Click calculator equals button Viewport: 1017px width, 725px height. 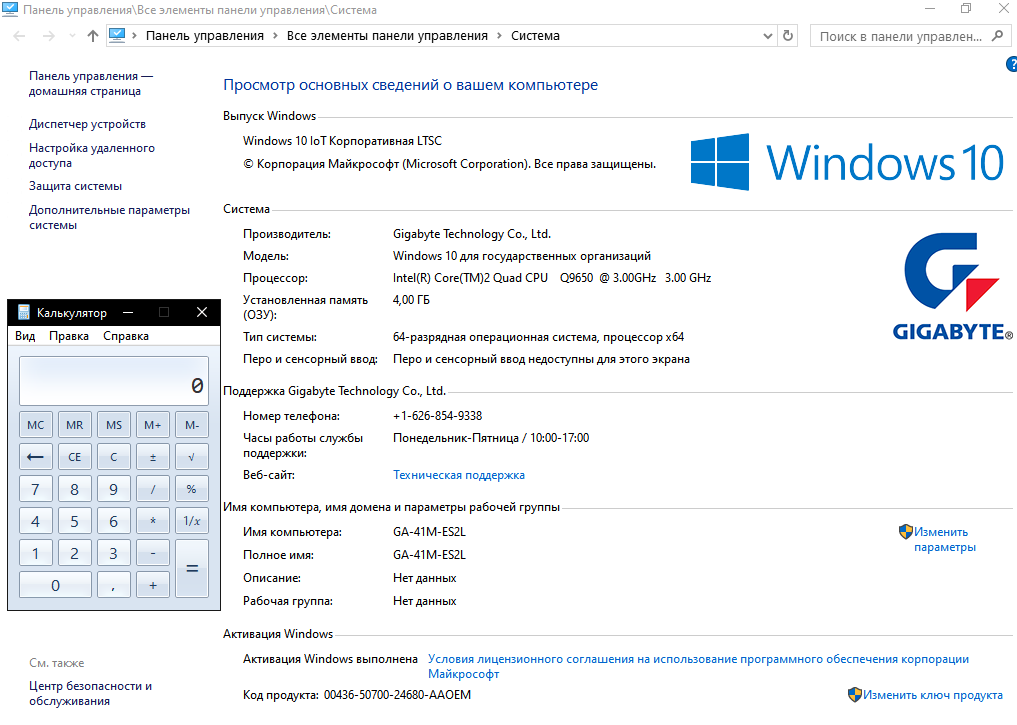point(192,569)
